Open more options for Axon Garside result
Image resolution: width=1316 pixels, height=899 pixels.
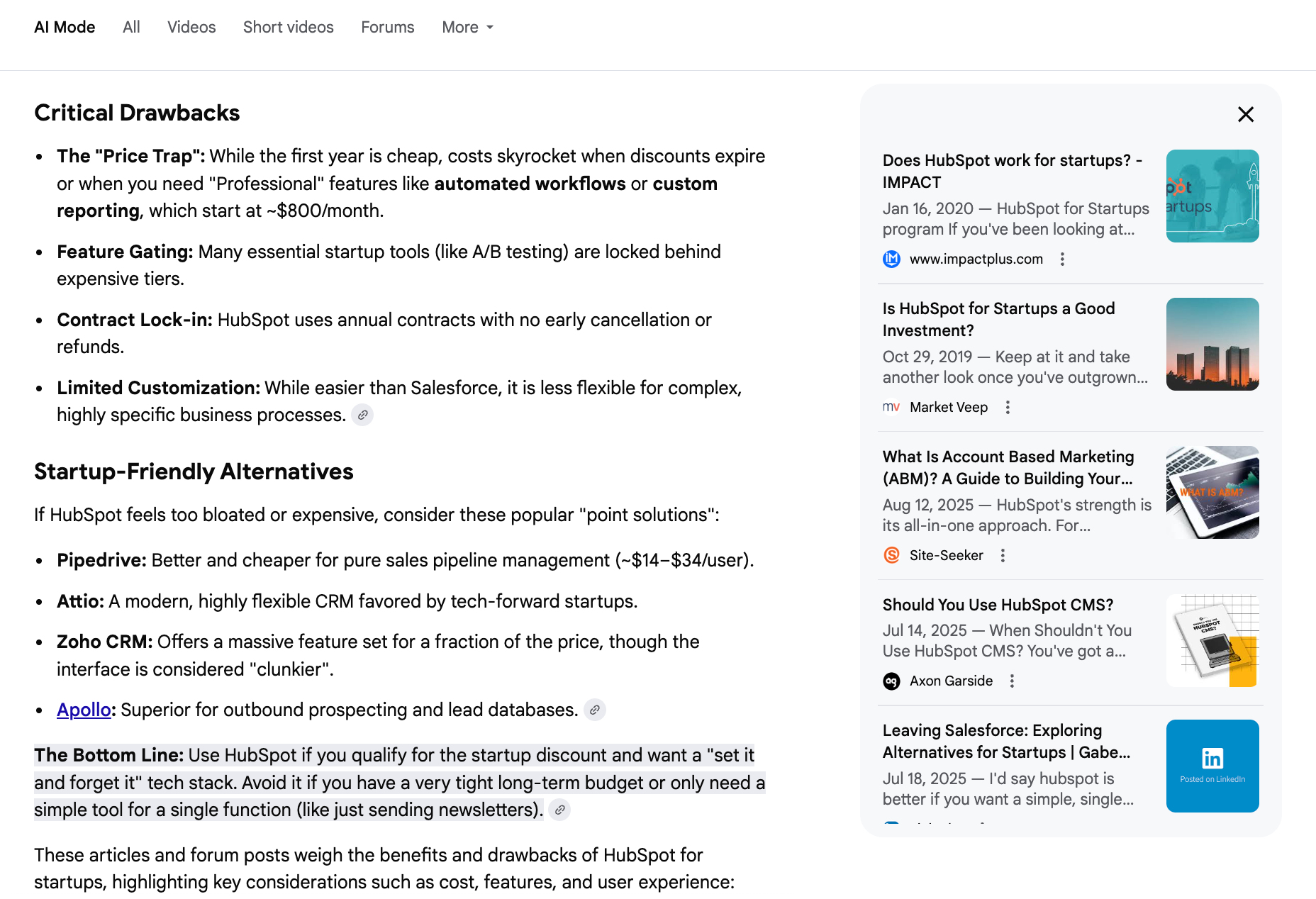pos(1011,681)
